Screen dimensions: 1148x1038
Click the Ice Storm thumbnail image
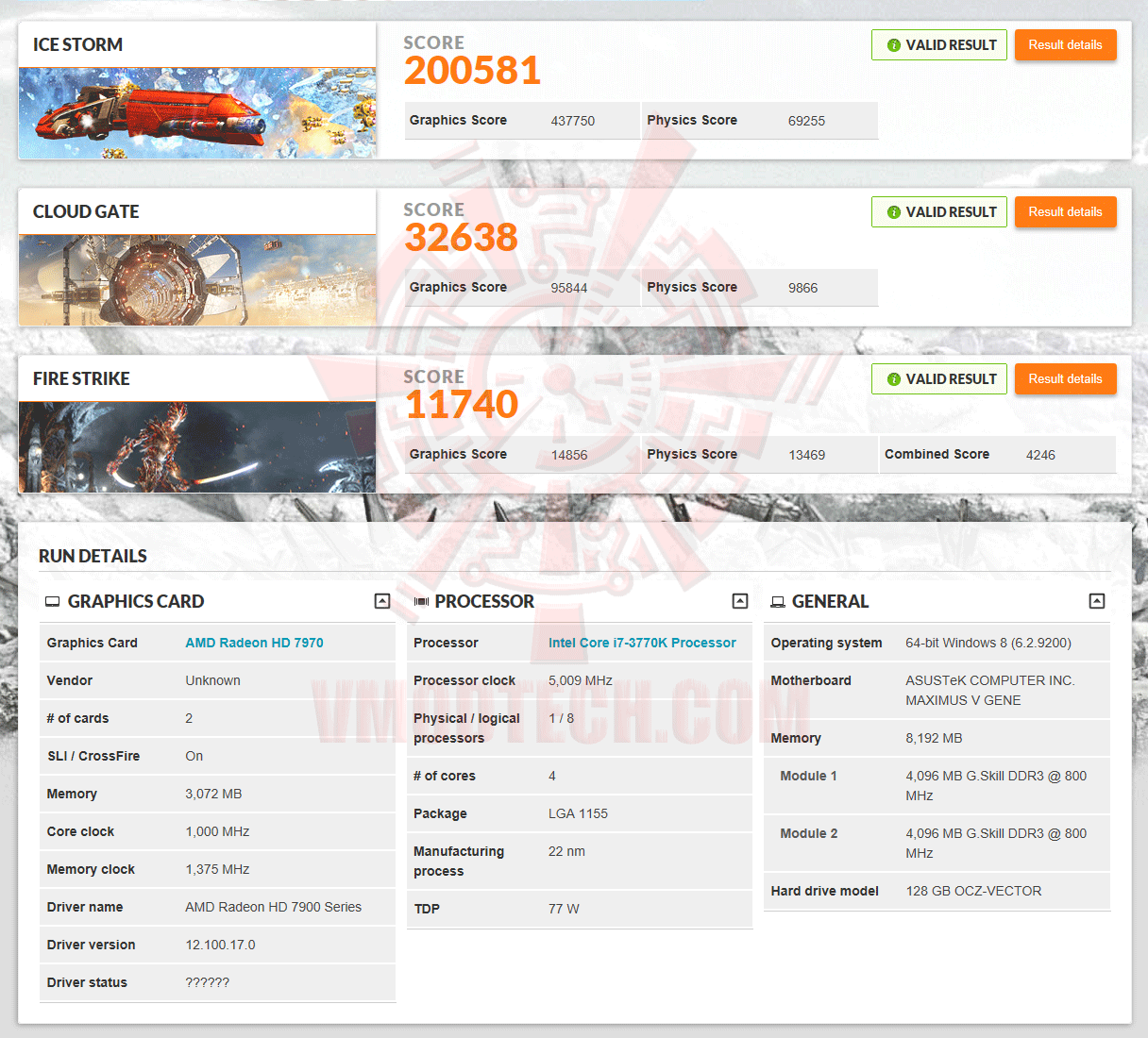coord(197,112)
